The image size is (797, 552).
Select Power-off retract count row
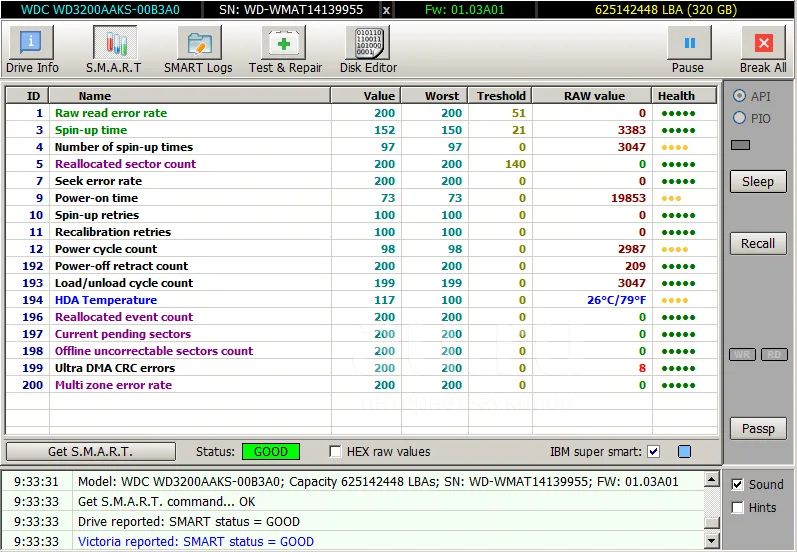361,266
